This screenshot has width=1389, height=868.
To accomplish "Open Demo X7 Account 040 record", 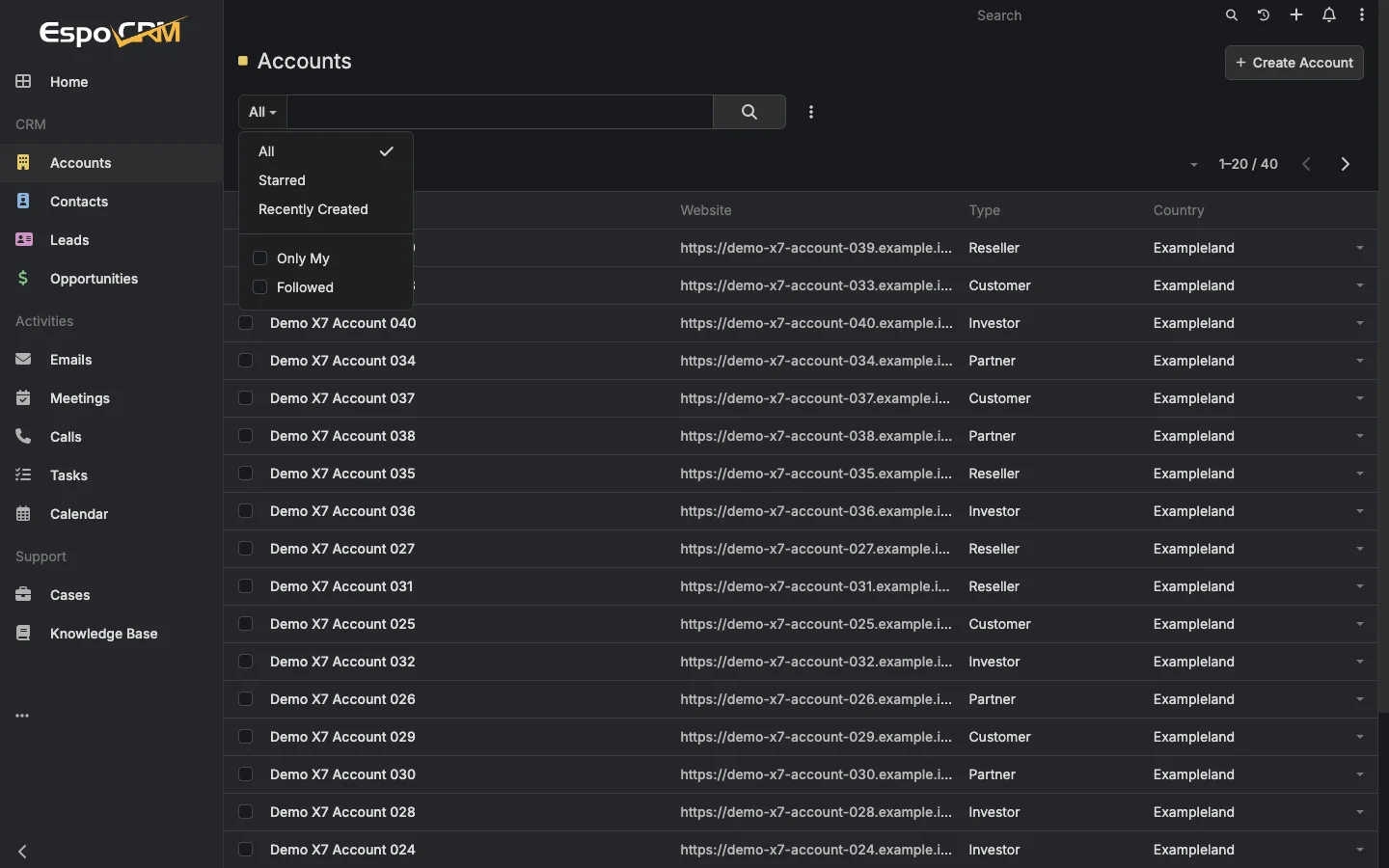I will point(342,323).
